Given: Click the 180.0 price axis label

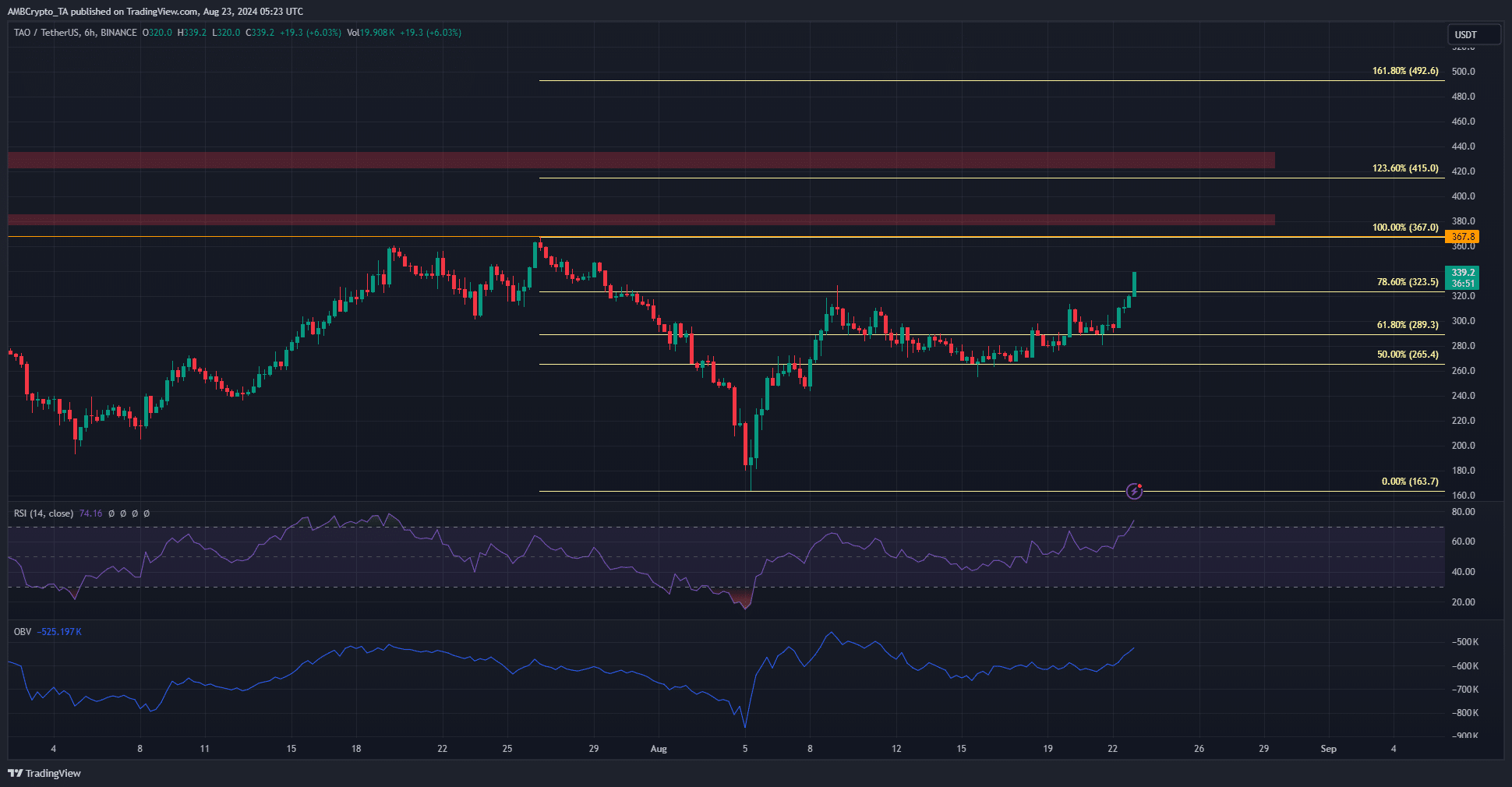Looking at the screenshot, I should 1463,471.
